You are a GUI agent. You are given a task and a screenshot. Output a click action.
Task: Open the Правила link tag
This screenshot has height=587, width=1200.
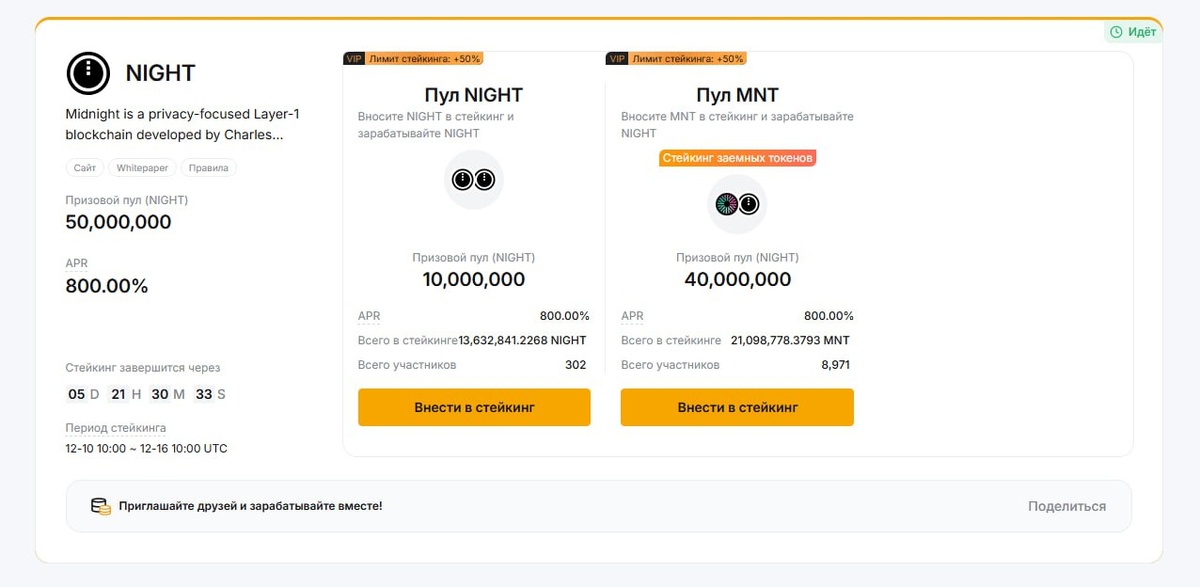tap(209, 168)
